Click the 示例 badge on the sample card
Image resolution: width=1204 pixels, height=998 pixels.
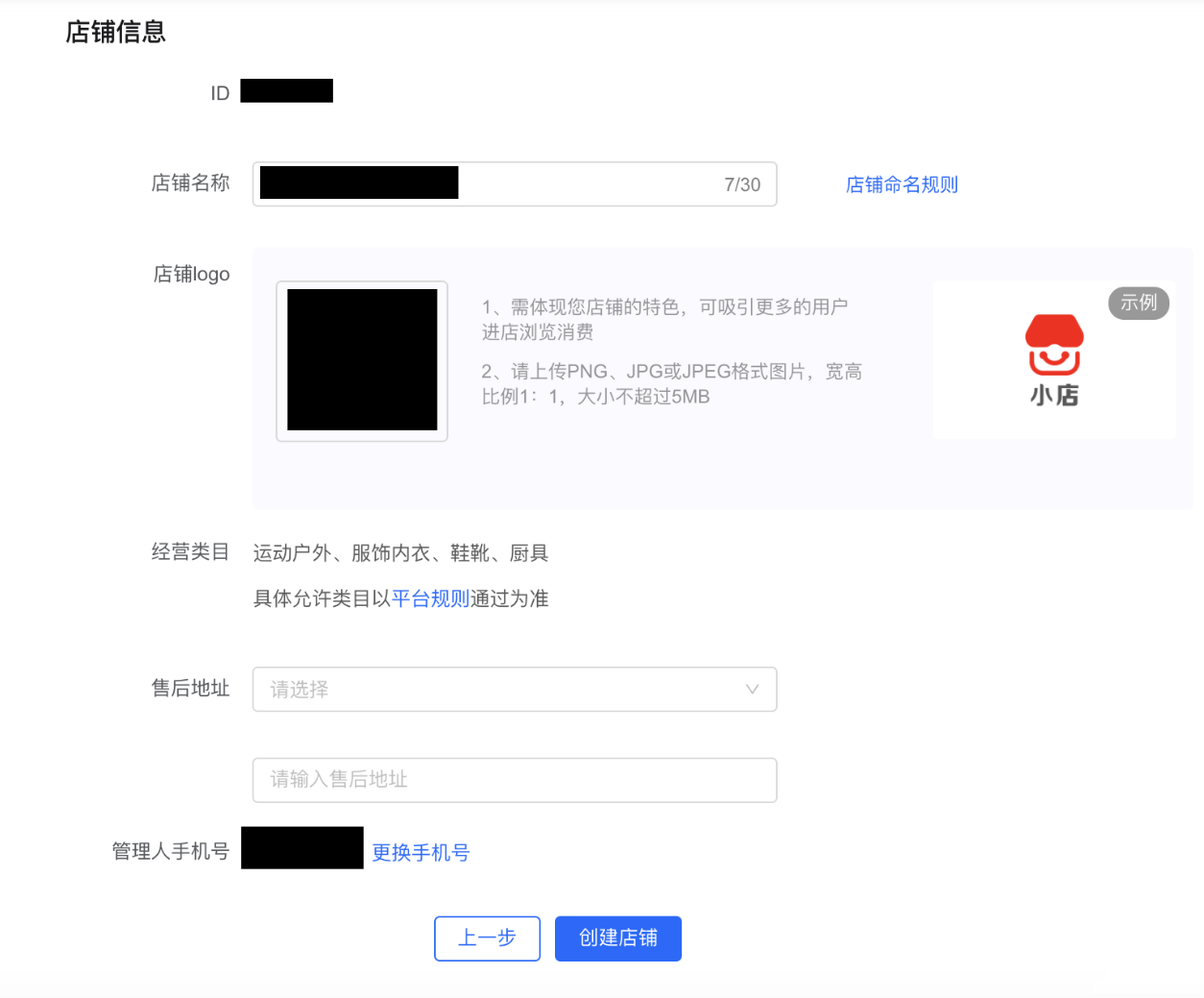click(1139, 303)
